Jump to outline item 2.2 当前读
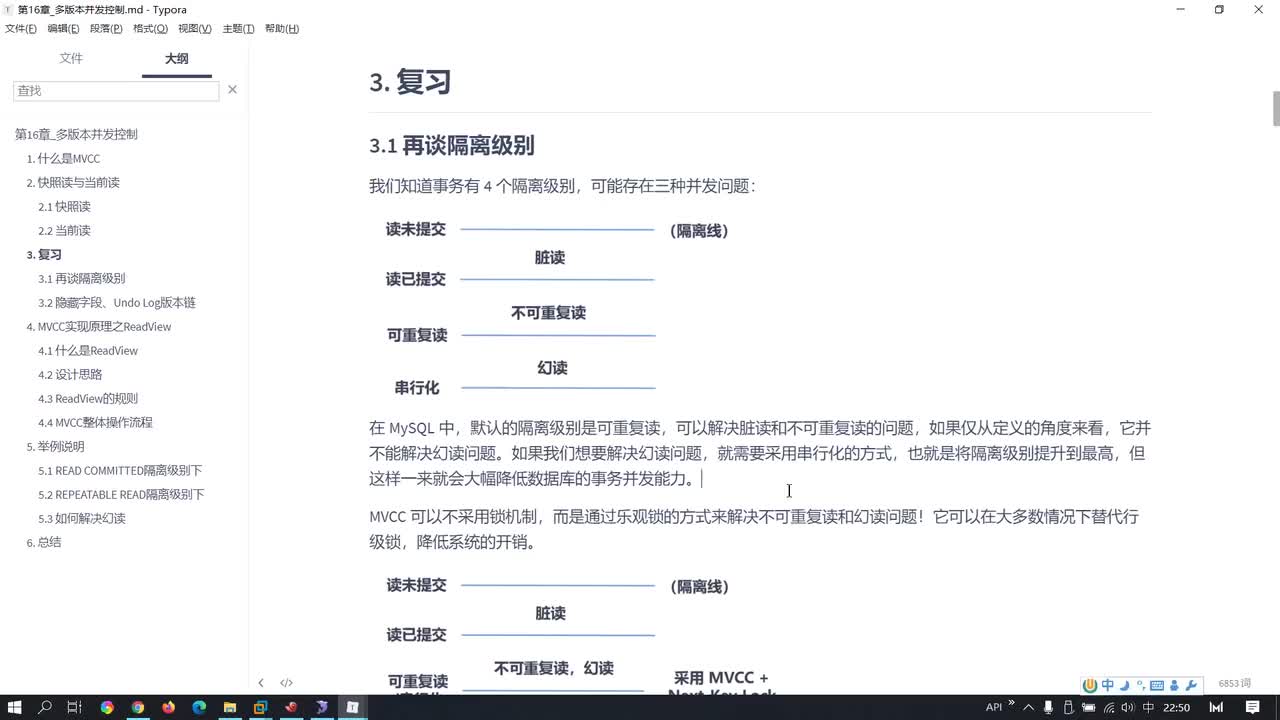Screen dimensions: 1280x720 point(64,230)
